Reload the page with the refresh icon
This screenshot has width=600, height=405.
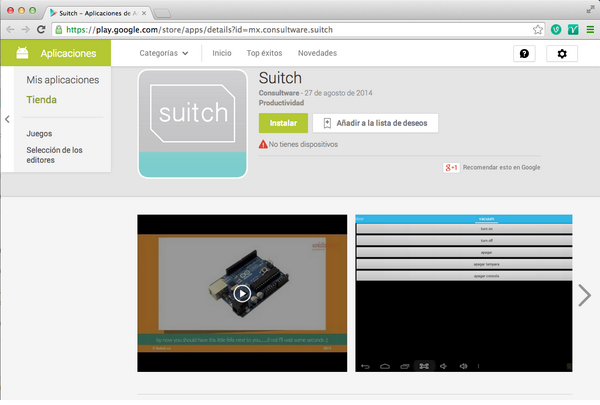(x=41, y=29)
